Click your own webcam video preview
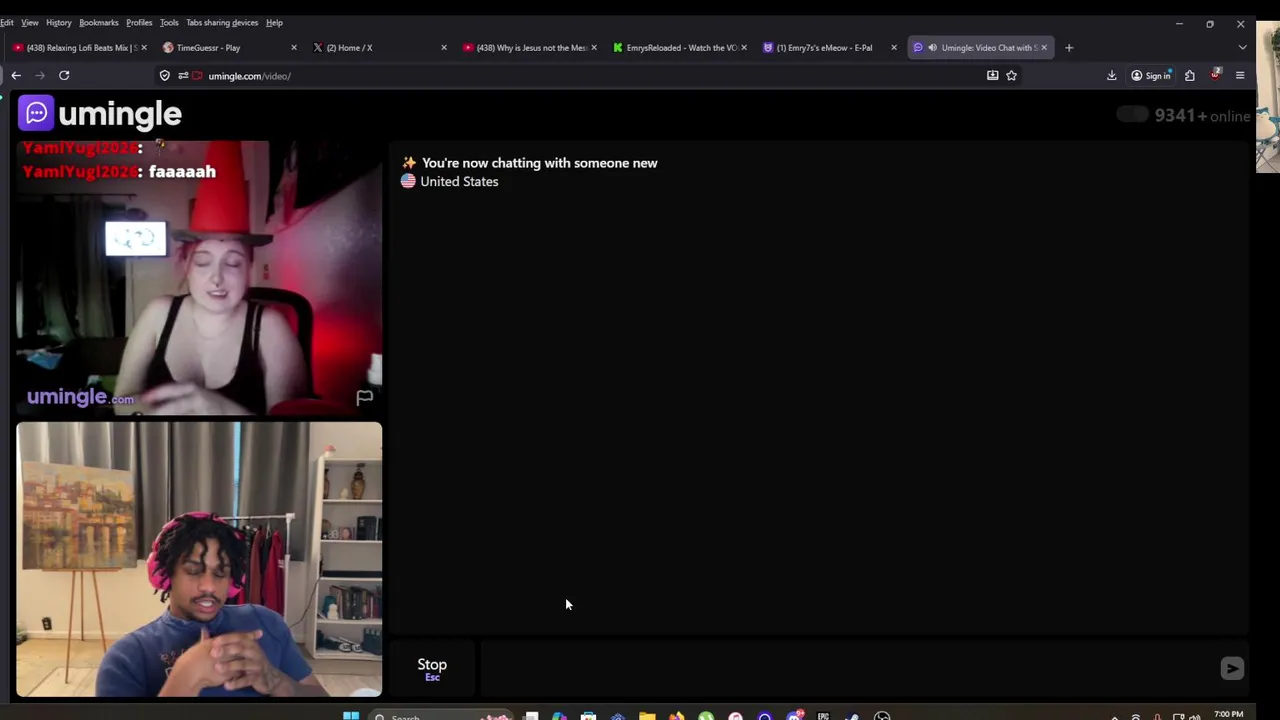Image resolution: width=1280 pixels, height=720 pixels. pos(199,559)
